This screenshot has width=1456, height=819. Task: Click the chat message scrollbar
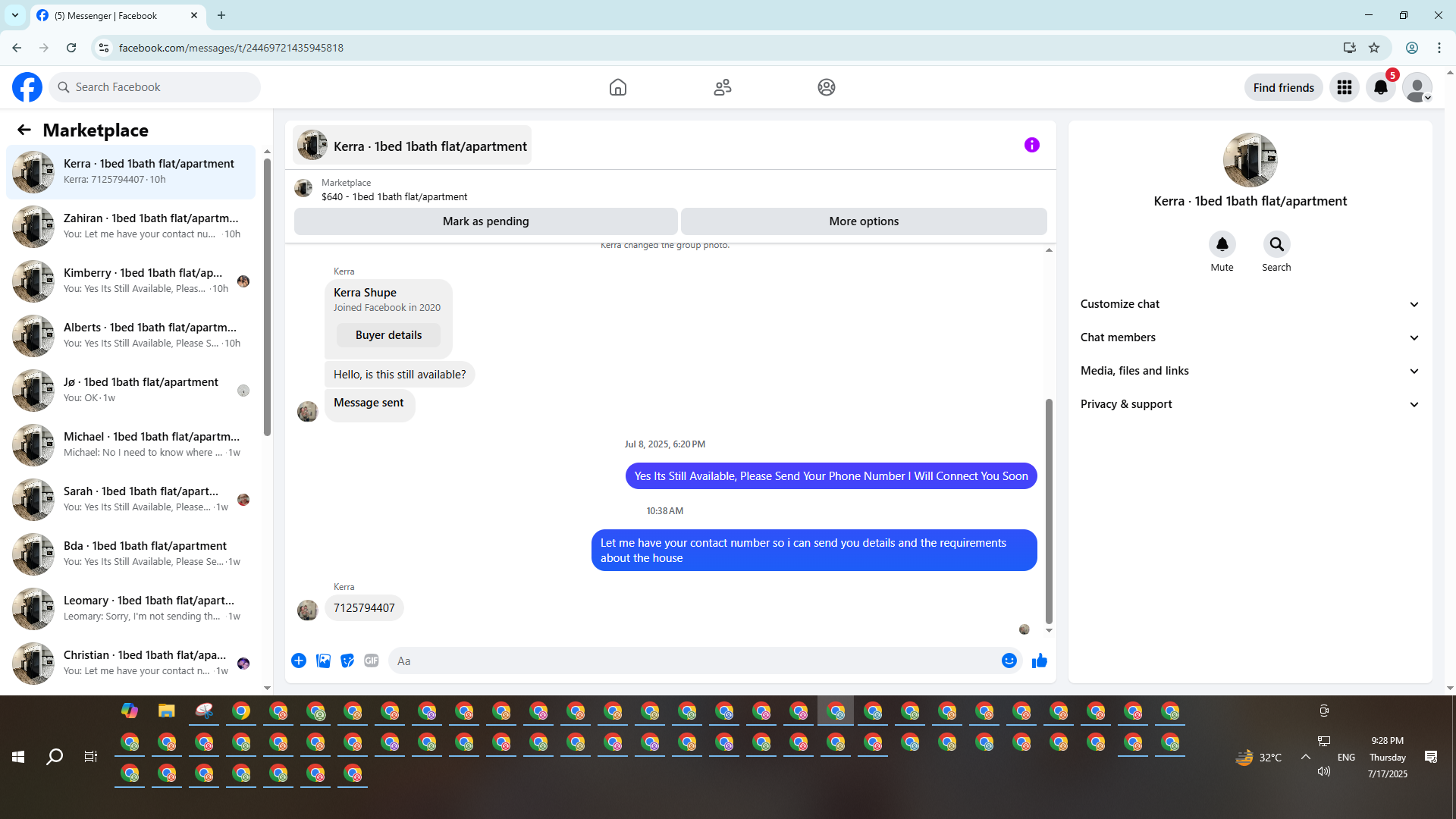pyautogui.click(x=1049, y=511)
